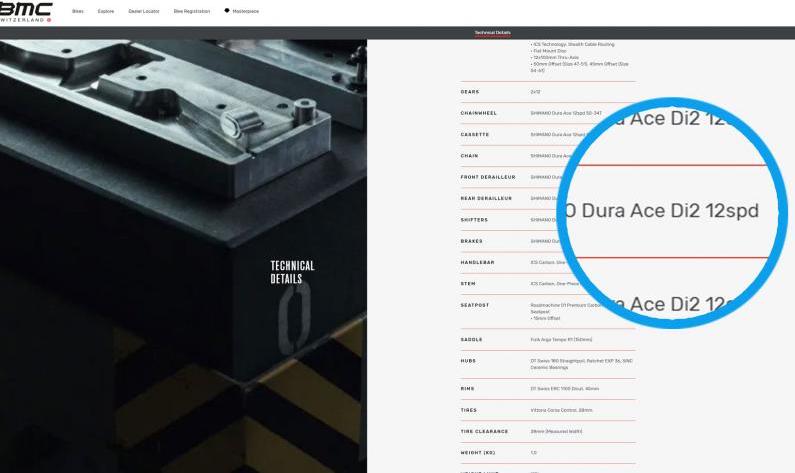Click the TIRES spec label
The width and height of the screenshot is (795, 473).
[468, 410]
